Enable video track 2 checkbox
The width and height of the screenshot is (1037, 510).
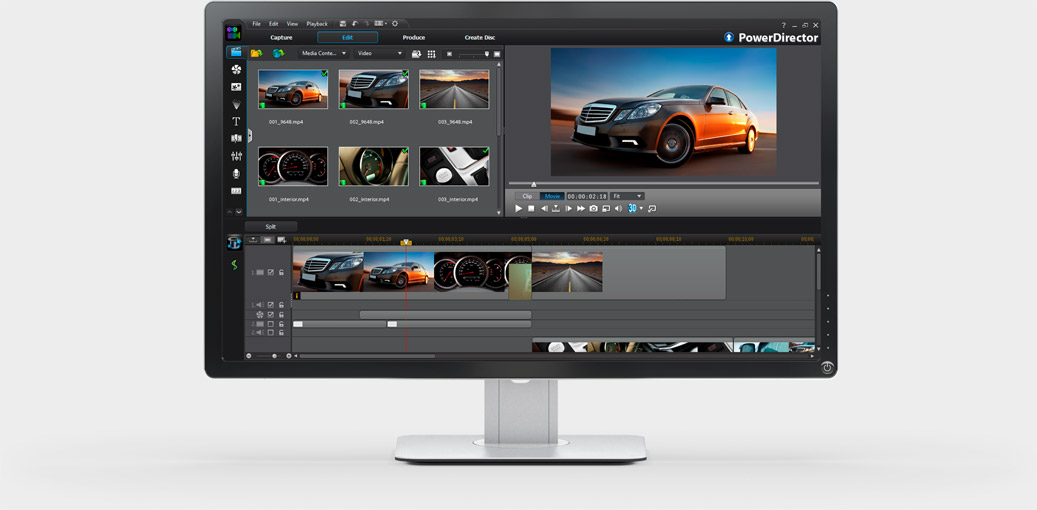(270, 325)
